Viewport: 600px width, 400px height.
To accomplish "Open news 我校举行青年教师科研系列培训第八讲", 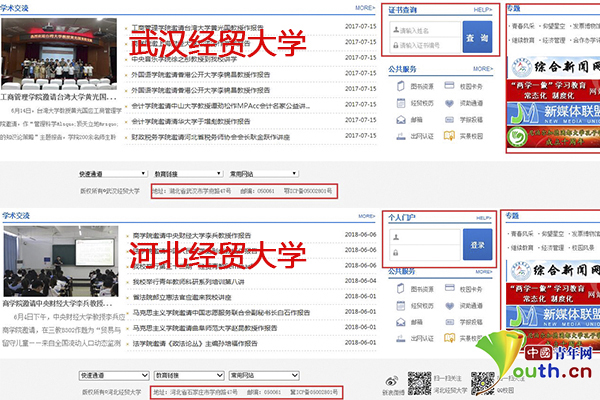I will pos(188,282).
